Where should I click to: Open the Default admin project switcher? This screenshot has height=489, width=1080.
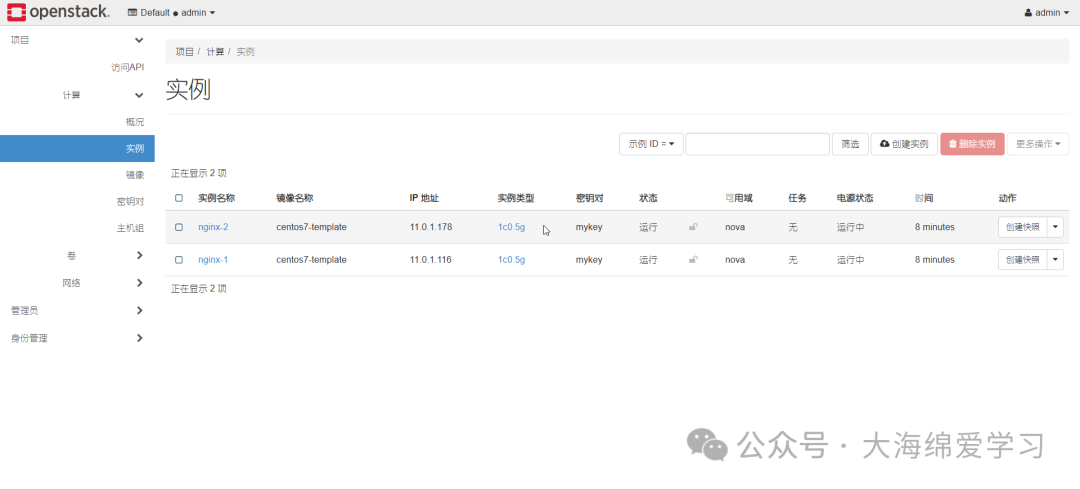click(172, 12)
